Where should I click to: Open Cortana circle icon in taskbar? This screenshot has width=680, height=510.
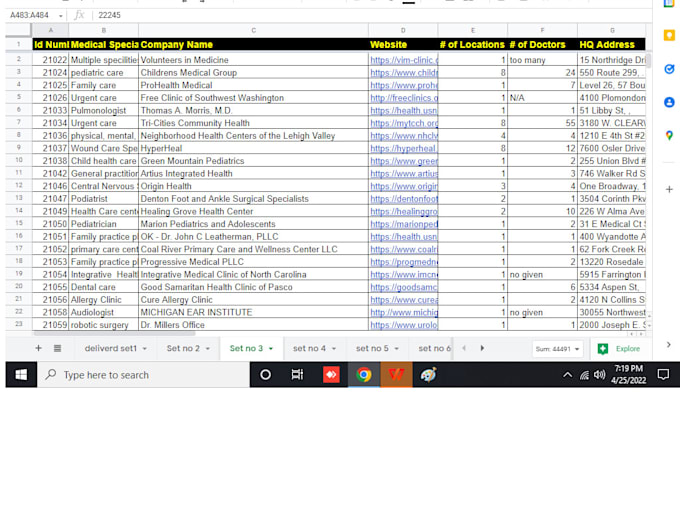[265, 375]
